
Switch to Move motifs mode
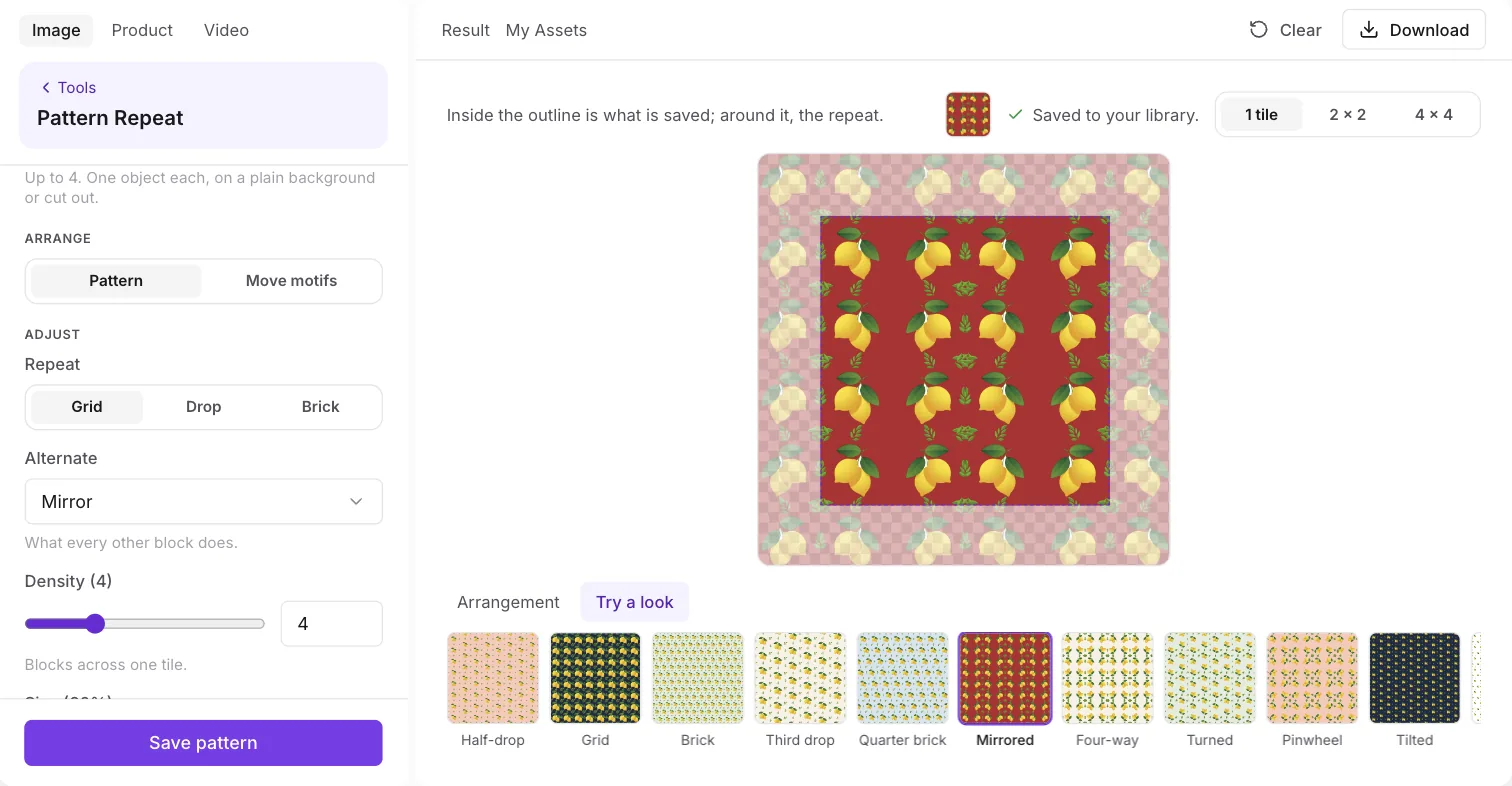[x=291, y=281]
